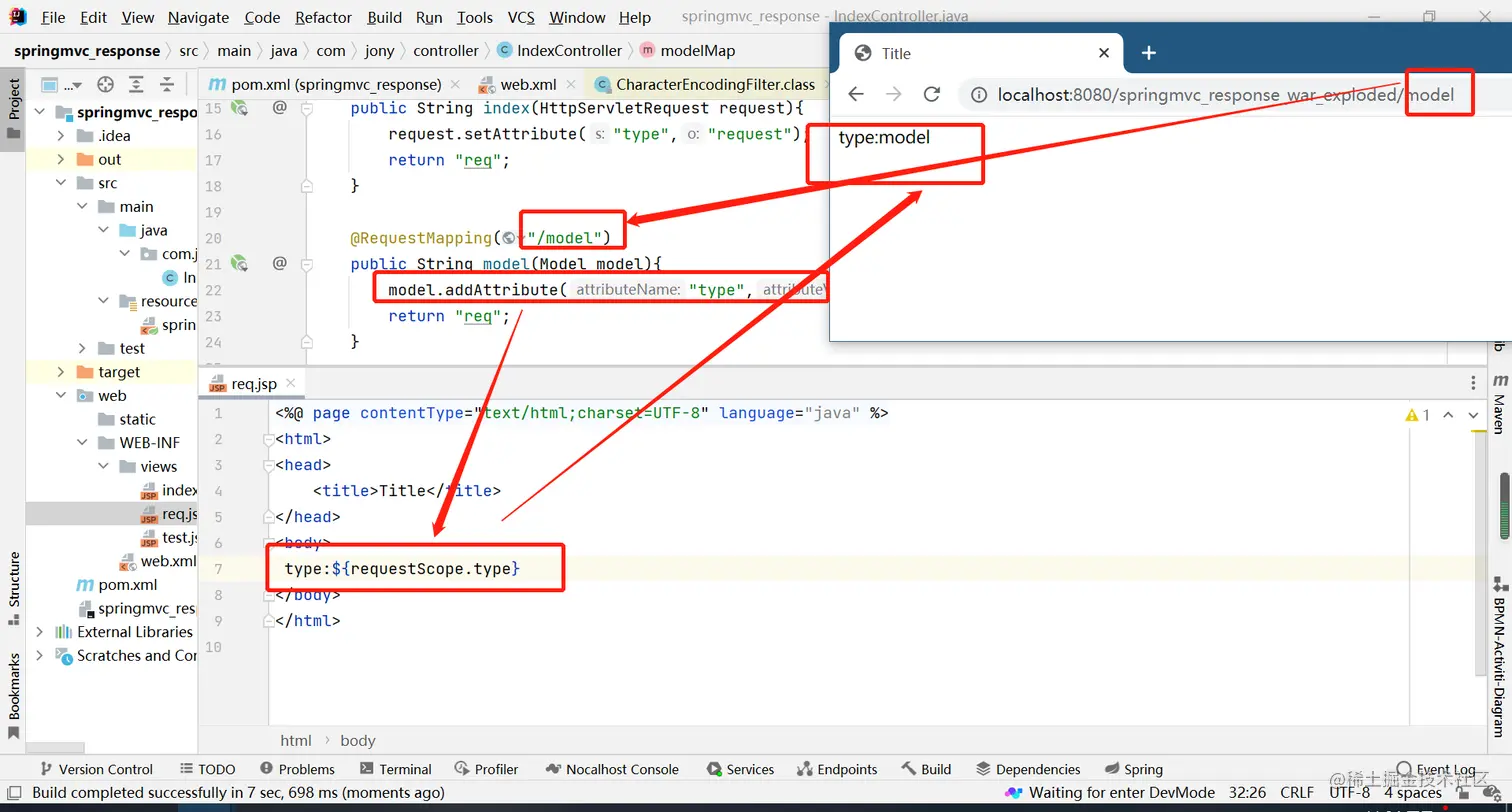The width and height of the screenshot is (1512, 812).
Task: Expand the .idea folder
Action: click(60, 136)
